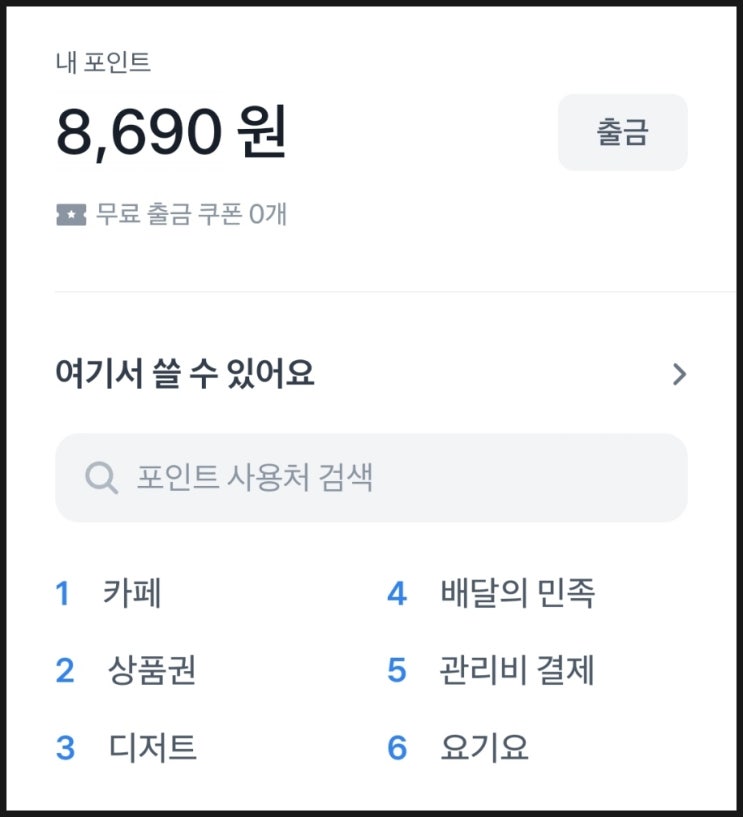Open the 여기서 쓸 수 있어요 heading

coord(185,374)
